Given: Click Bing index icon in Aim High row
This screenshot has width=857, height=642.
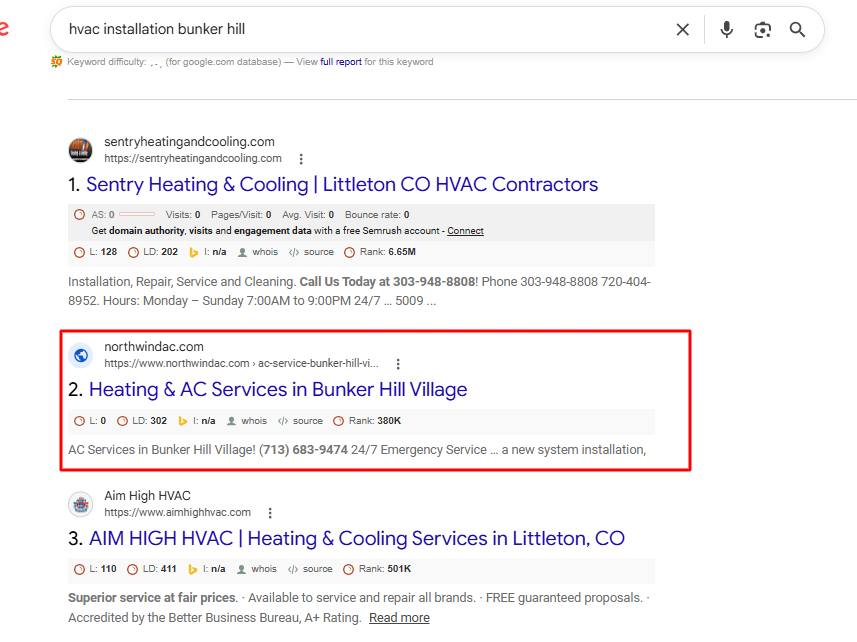Looking at the screenshot, I should coord(192,569).
